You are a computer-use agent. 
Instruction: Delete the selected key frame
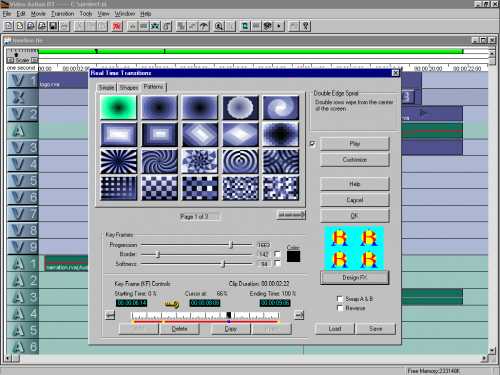[179, 329]
